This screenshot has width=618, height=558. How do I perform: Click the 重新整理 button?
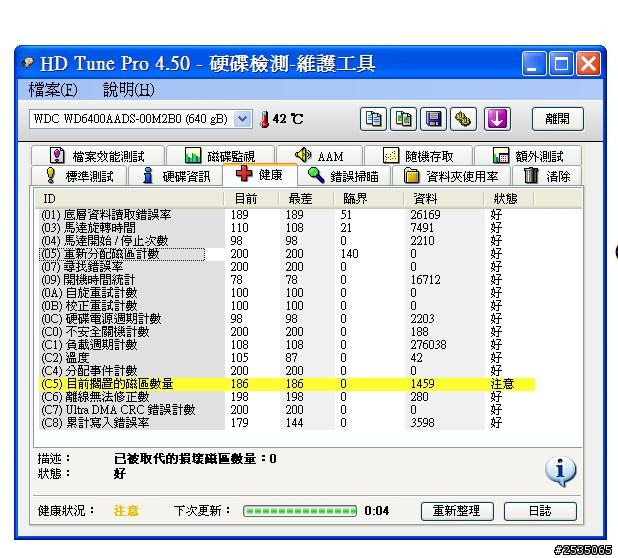coord(457,511)
